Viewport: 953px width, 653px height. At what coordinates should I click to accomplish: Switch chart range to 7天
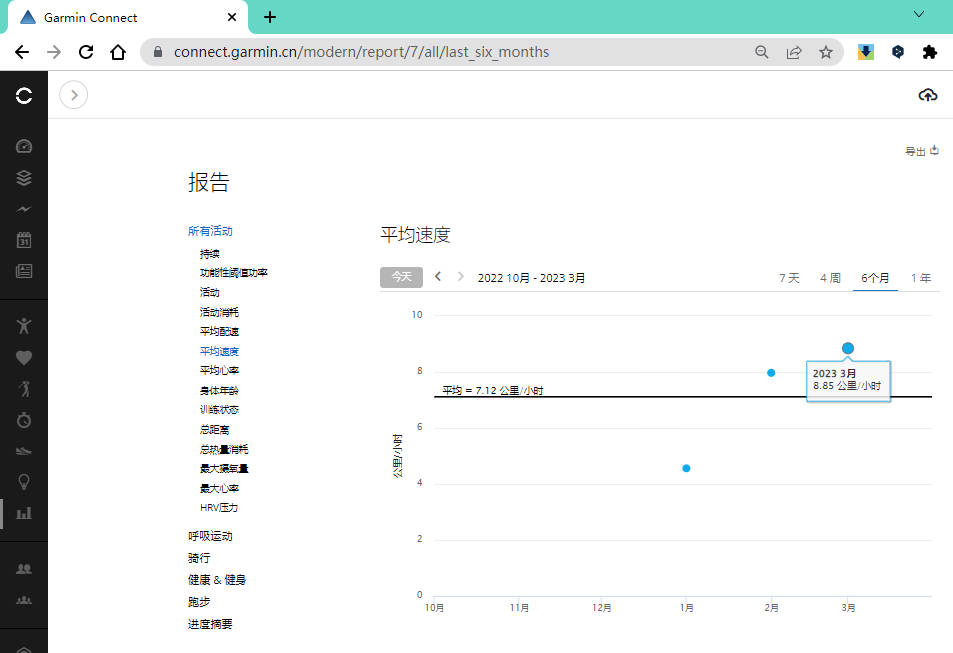point(790,278)
